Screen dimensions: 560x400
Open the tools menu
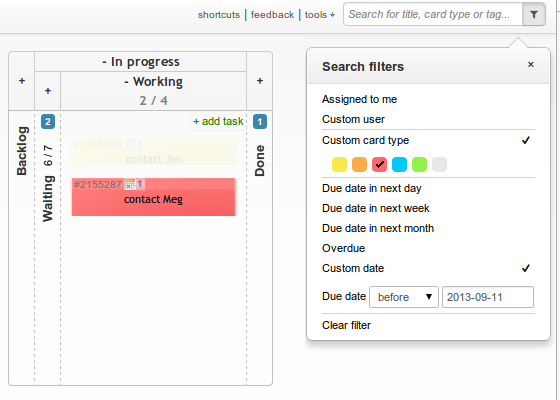pyautogui.click(x=320, y=15)
